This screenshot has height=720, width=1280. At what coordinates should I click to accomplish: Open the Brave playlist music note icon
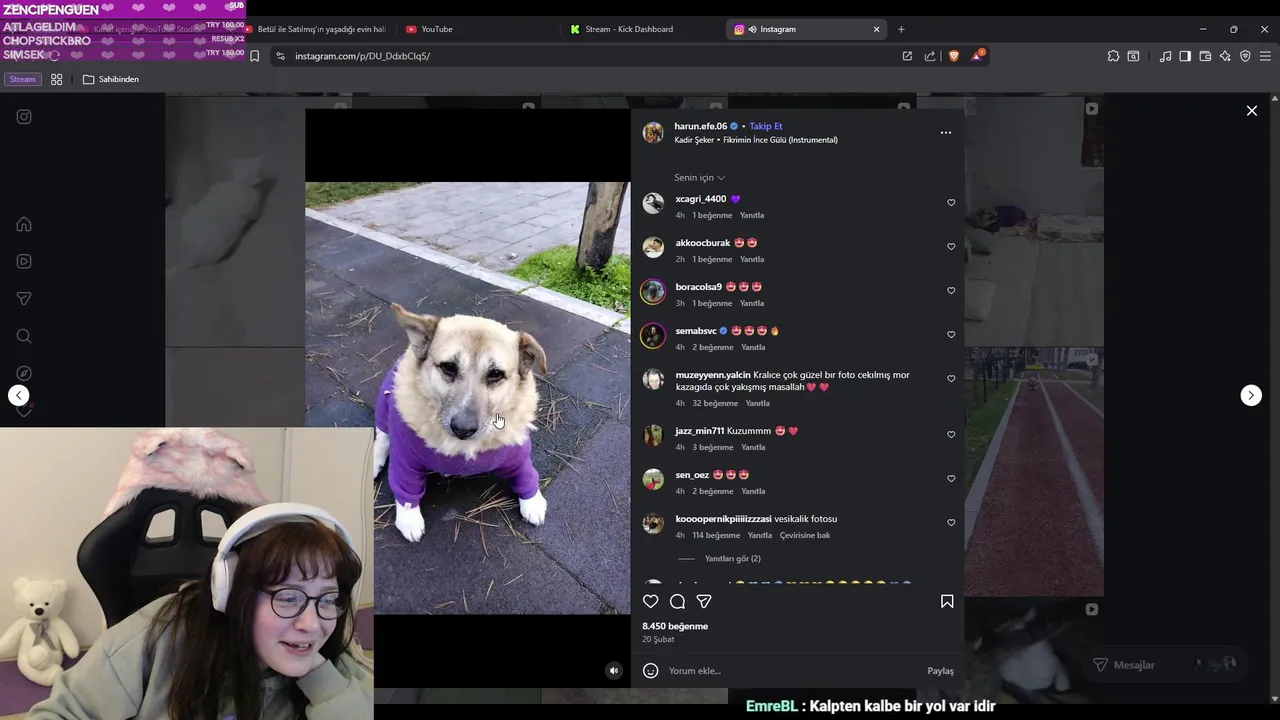[1165, 56]
